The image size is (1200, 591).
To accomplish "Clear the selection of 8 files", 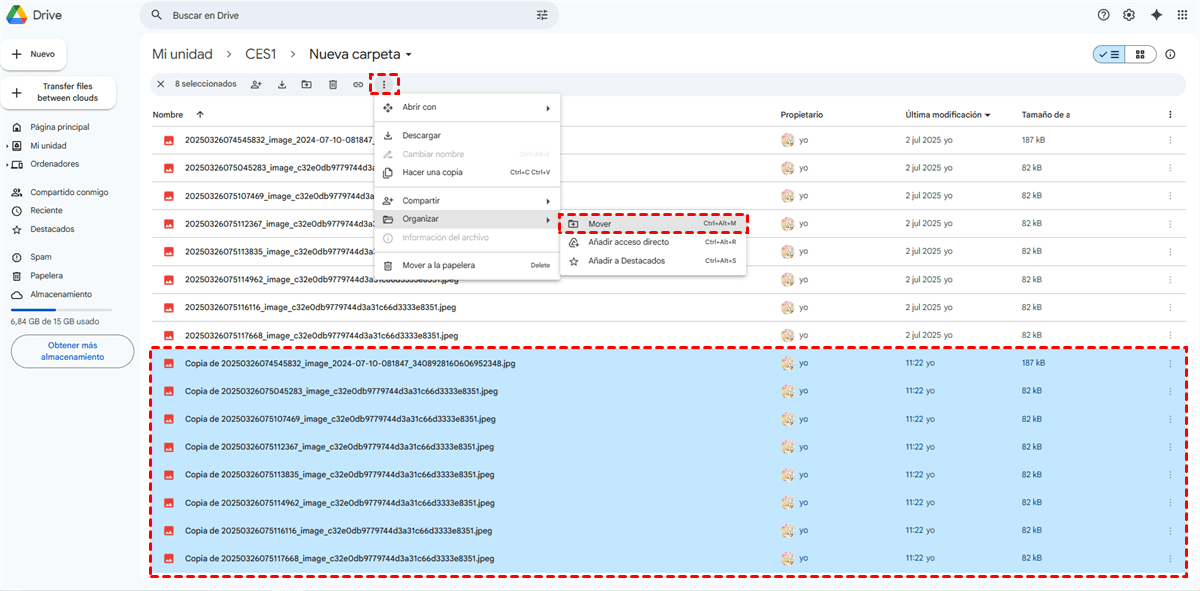I will point(160,84).
